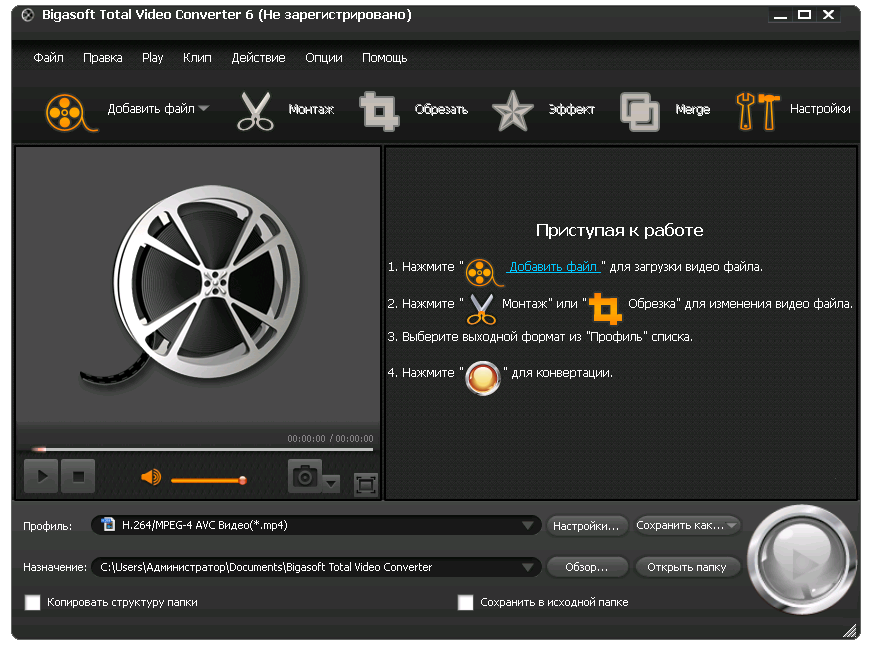
Task: Click the Профиль: label
Action: coord(48,526)
